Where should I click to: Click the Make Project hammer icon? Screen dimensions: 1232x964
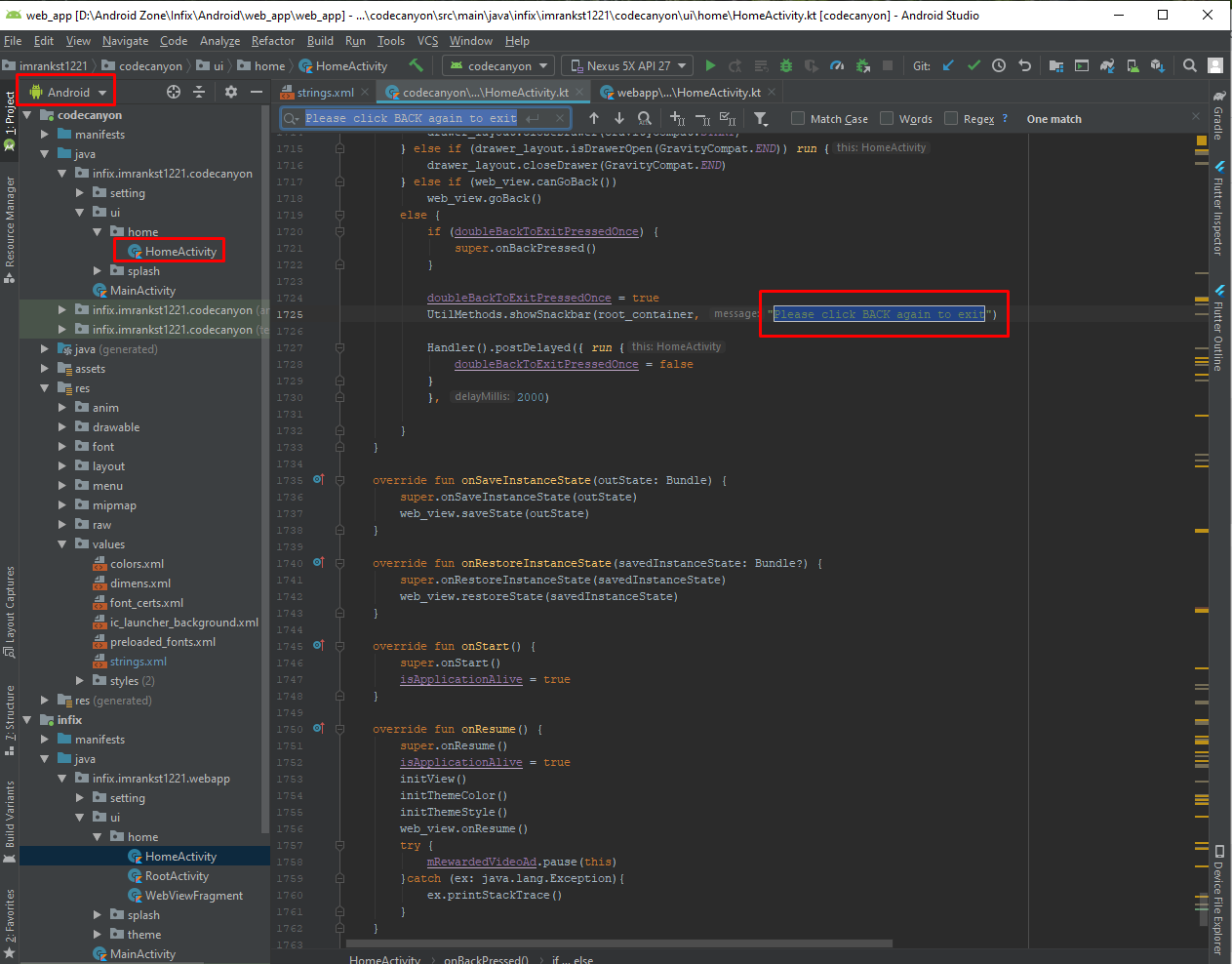[x=417, y=65]
